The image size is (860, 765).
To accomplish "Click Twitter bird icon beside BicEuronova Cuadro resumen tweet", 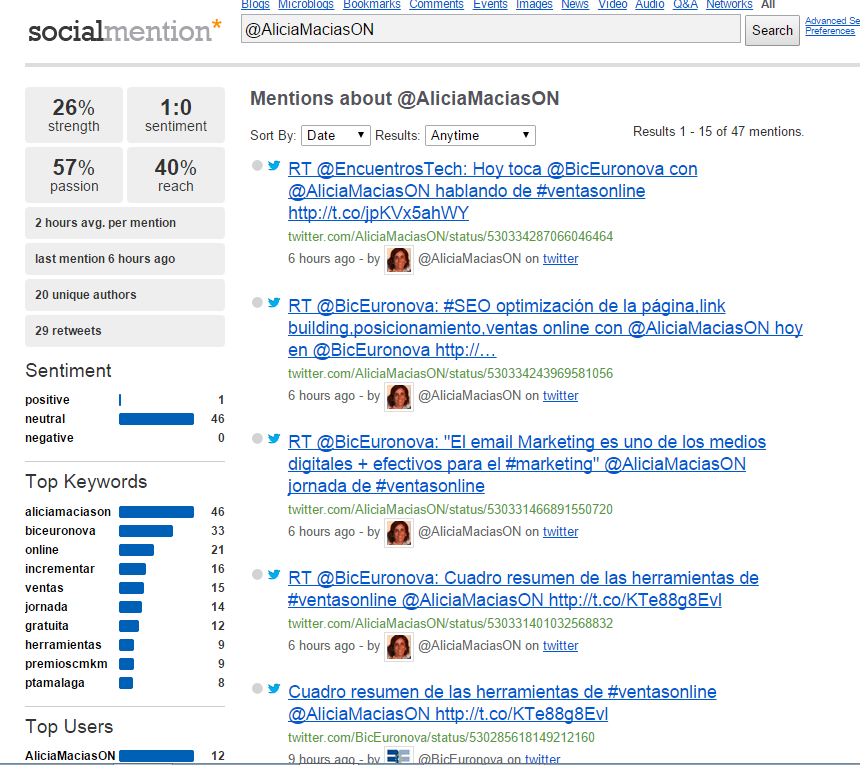I will [274, 689].
